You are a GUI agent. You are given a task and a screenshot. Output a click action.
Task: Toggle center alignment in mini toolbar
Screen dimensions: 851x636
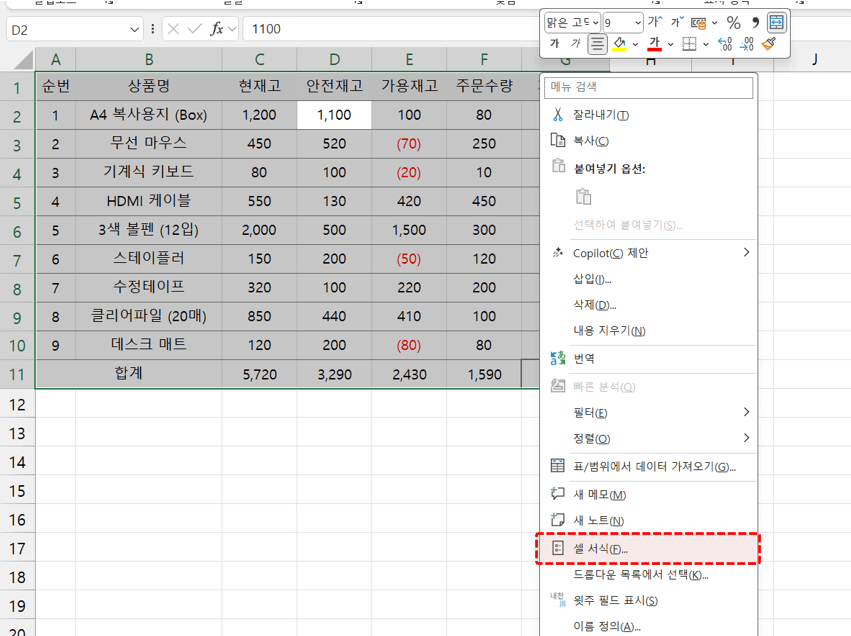(x=597, y=44)
